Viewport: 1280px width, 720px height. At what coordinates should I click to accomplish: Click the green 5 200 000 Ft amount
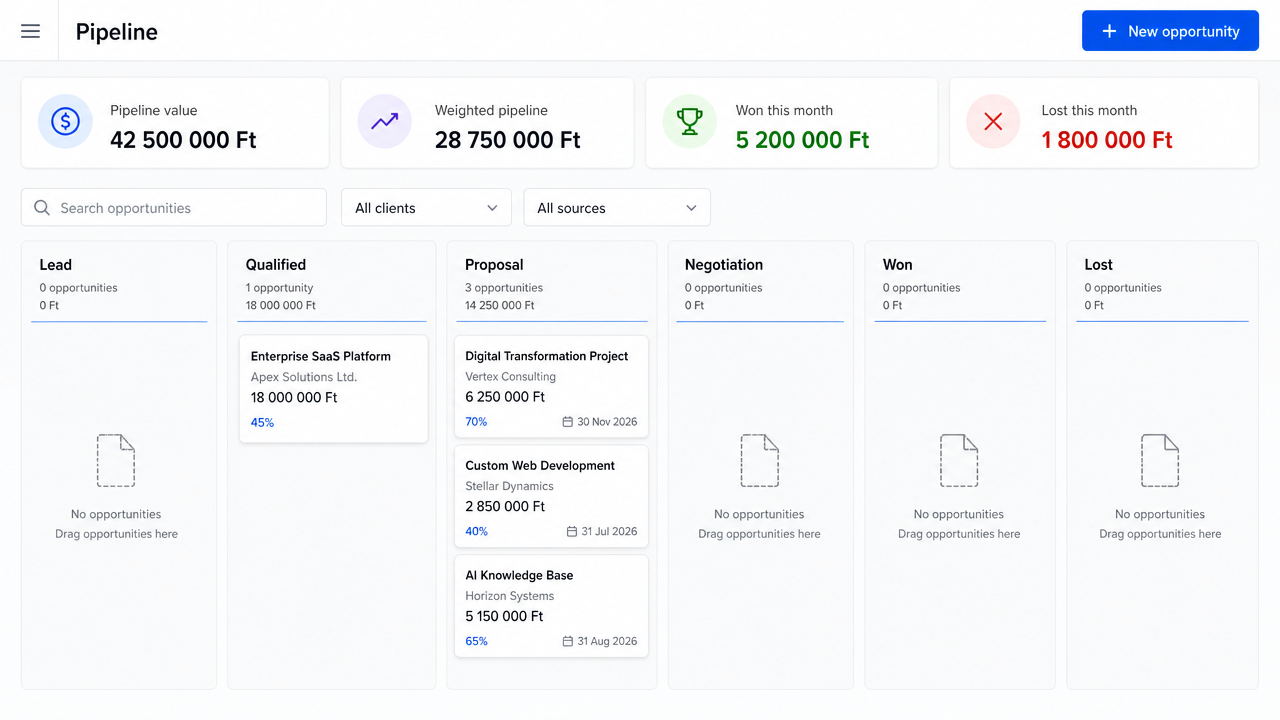(803, 140)
